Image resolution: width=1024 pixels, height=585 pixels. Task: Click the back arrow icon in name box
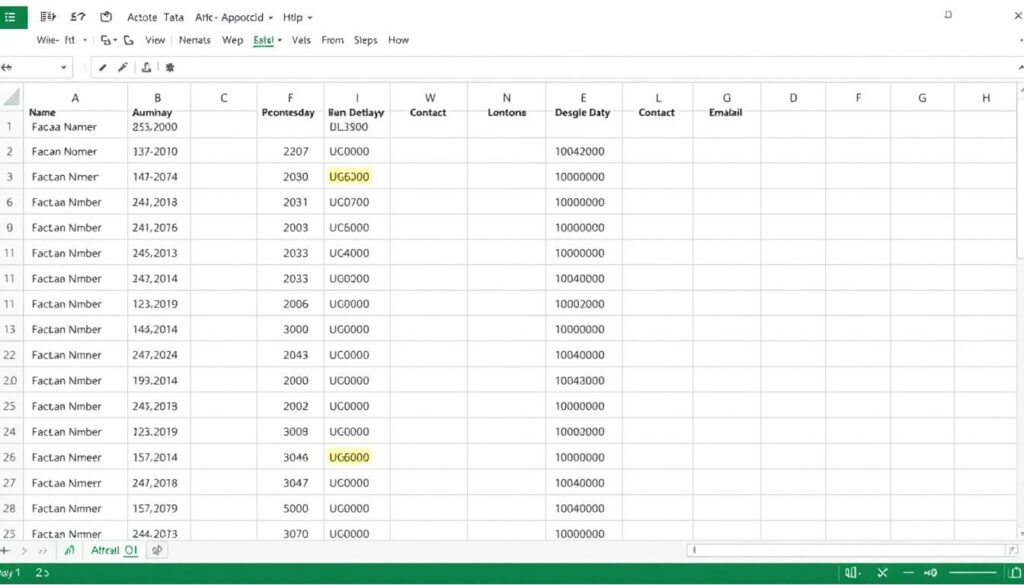coord(6,67)
